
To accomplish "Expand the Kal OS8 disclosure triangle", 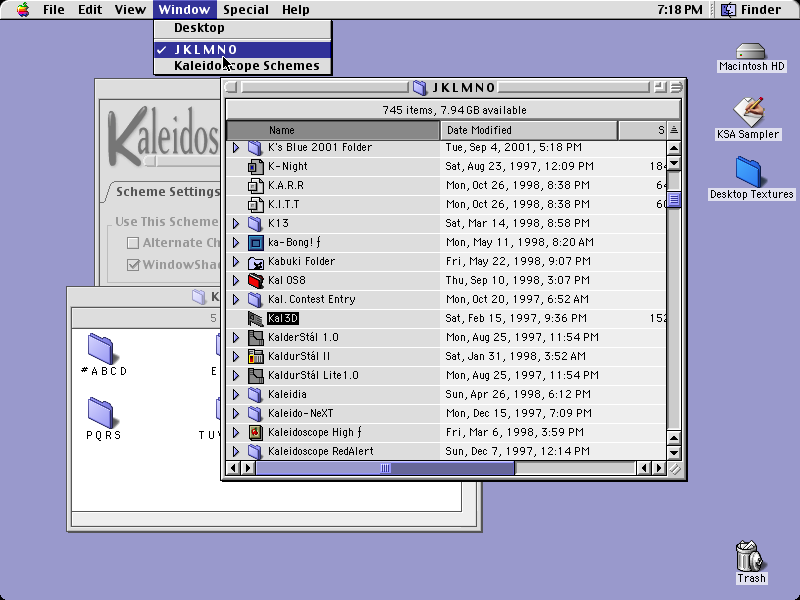I will (236, 280).
